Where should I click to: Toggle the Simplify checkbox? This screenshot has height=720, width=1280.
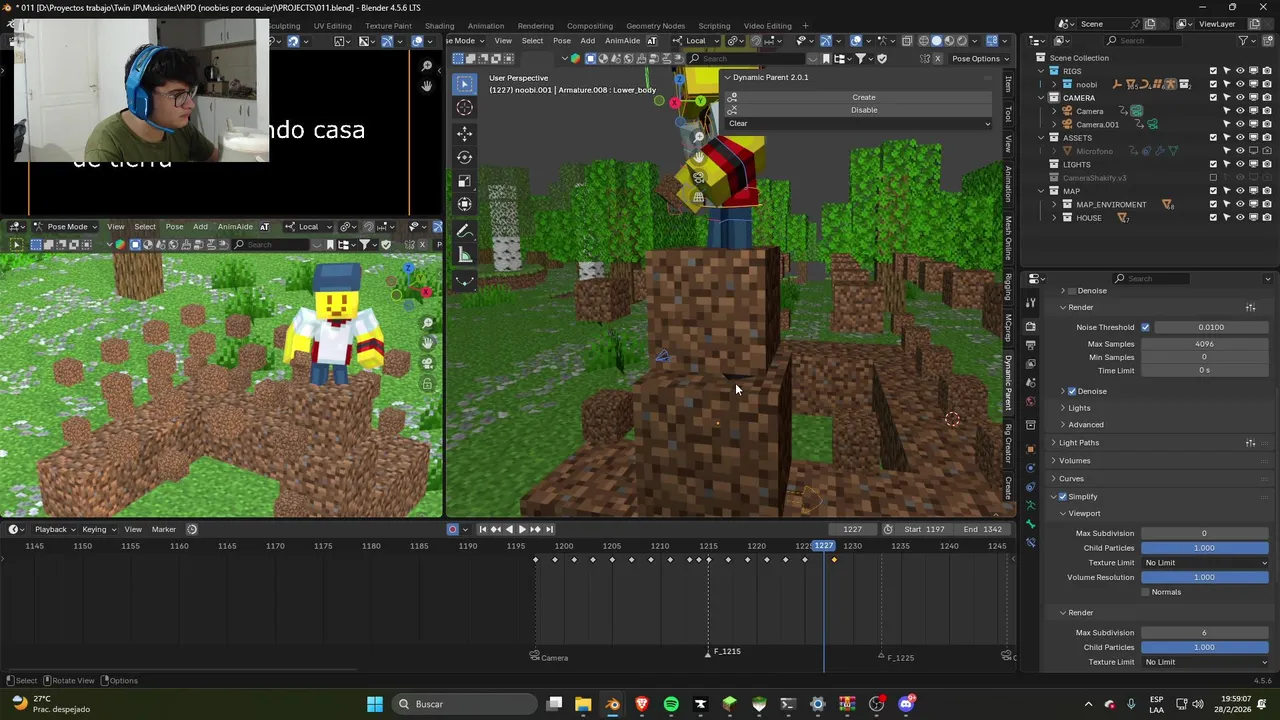pyautogui.click(x=1063, y=496)
